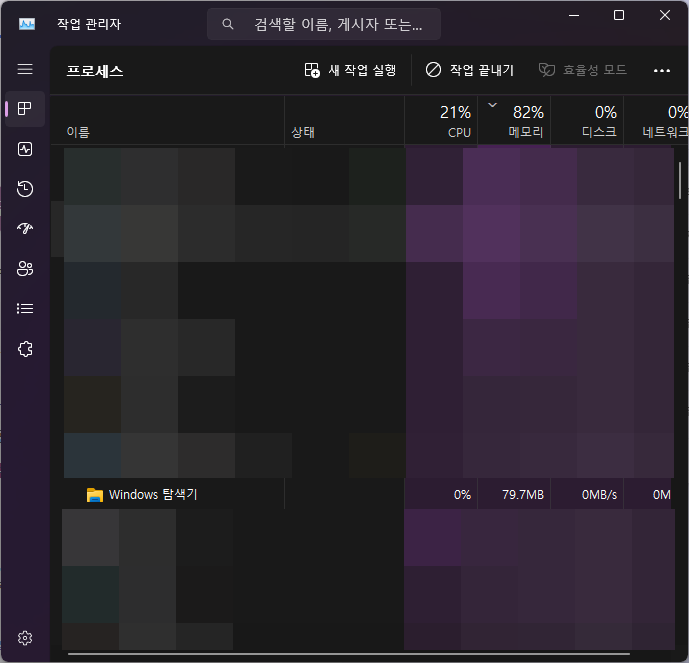This screenshot has width=689, height=663.
Task: Sort by the 디스크 0% column header
Action: click(587, 120)
